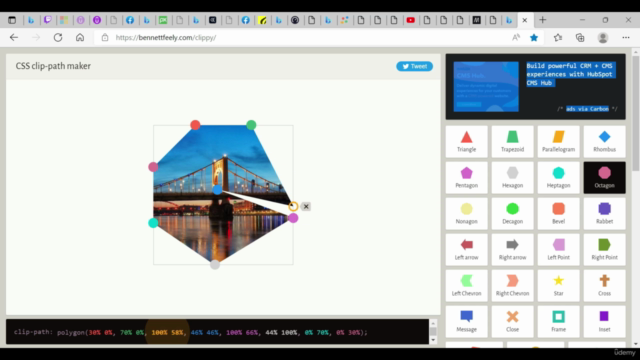Select the Inset shape
Image resolution: width=640 pixels, height=360 pixels.
coord(604,321)
